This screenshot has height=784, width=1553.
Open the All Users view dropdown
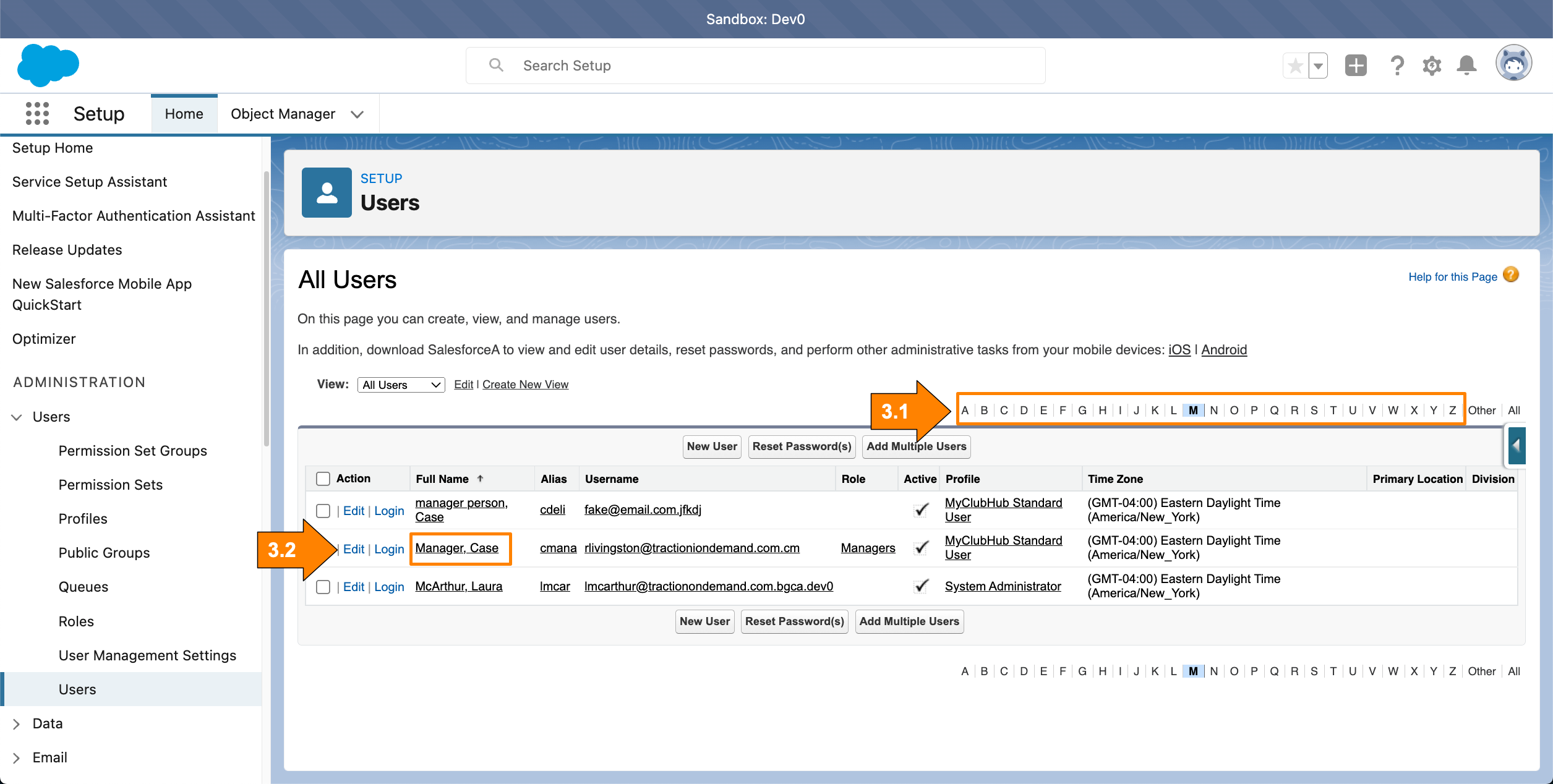click(401, 385)
